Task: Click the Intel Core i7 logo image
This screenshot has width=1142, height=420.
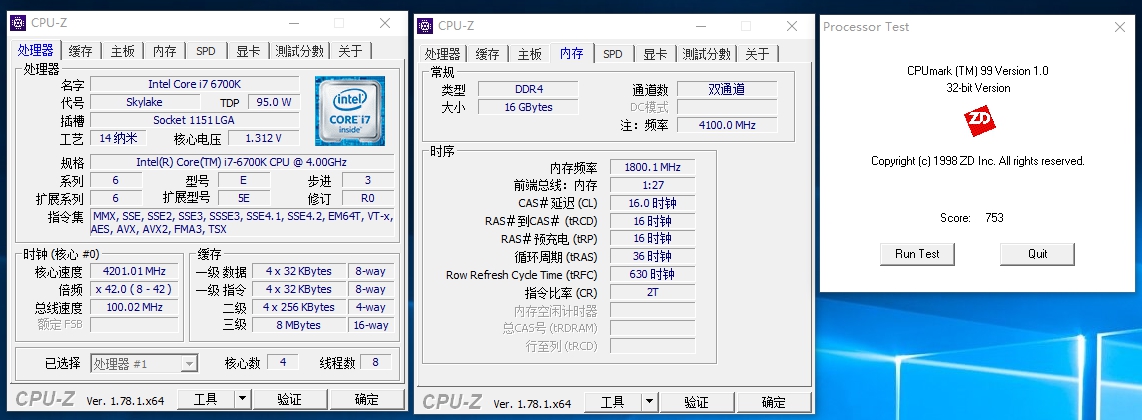Action: click(x=350, y=111)
